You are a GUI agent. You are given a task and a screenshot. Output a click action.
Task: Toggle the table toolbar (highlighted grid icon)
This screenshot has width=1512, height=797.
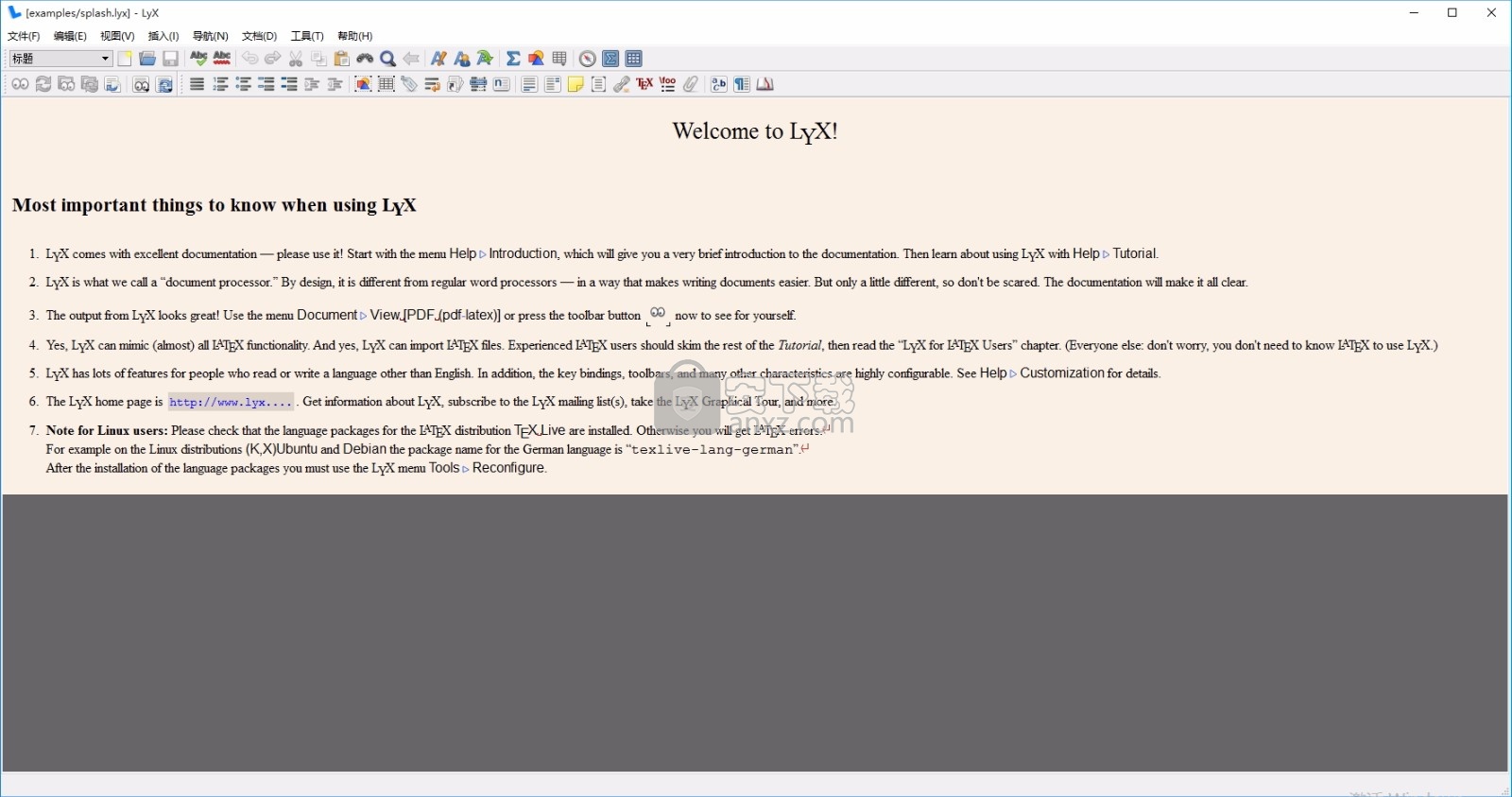[x=633, y=59]
